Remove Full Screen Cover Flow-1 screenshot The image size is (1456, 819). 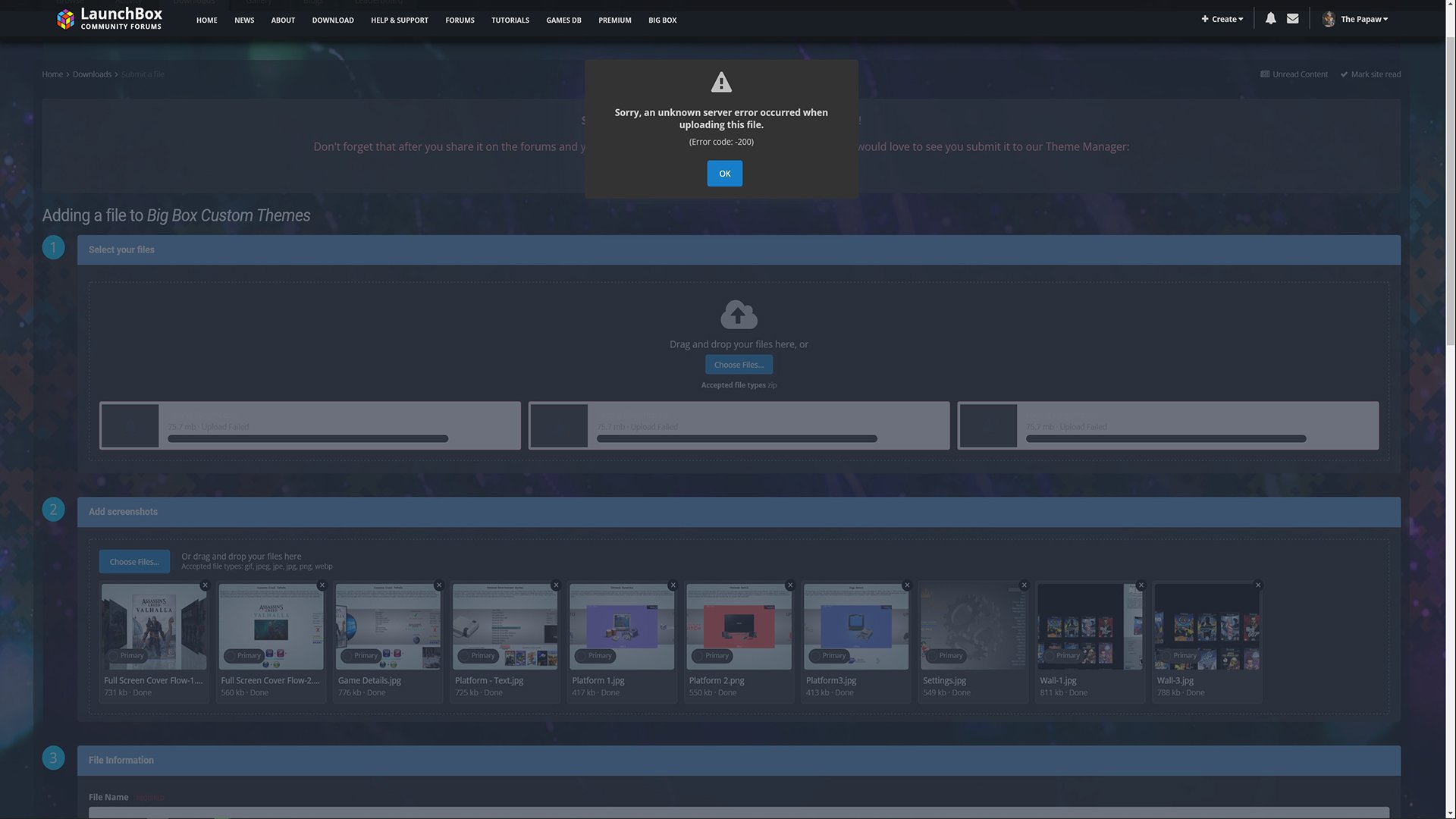click(205, 585)
